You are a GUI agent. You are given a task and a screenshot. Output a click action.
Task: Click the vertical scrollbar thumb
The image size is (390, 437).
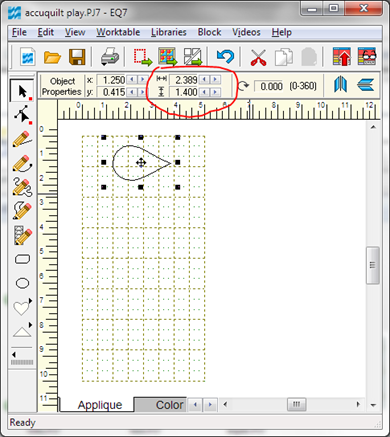tap(373, 265)
